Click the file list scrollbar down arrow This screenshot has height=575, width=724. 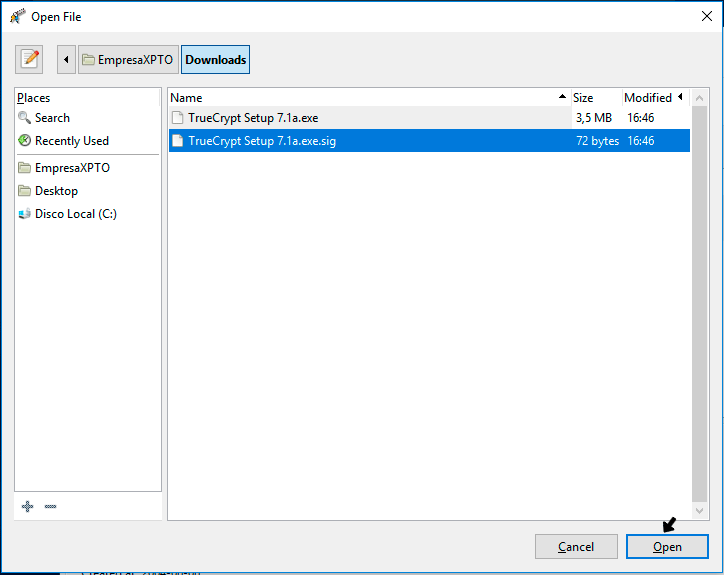pos(700,510)
